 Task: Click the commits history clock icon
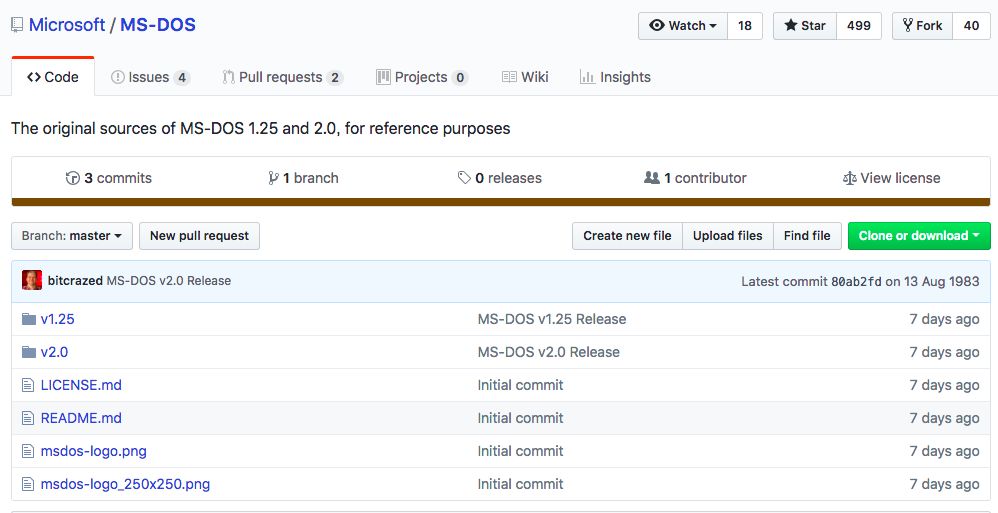(72, 178)
